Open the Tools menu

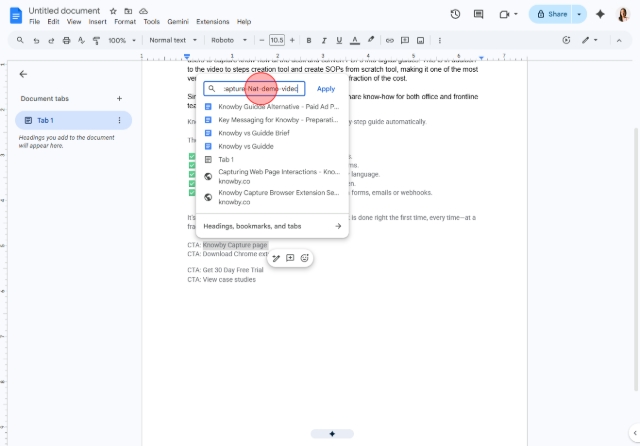[151, 22]
